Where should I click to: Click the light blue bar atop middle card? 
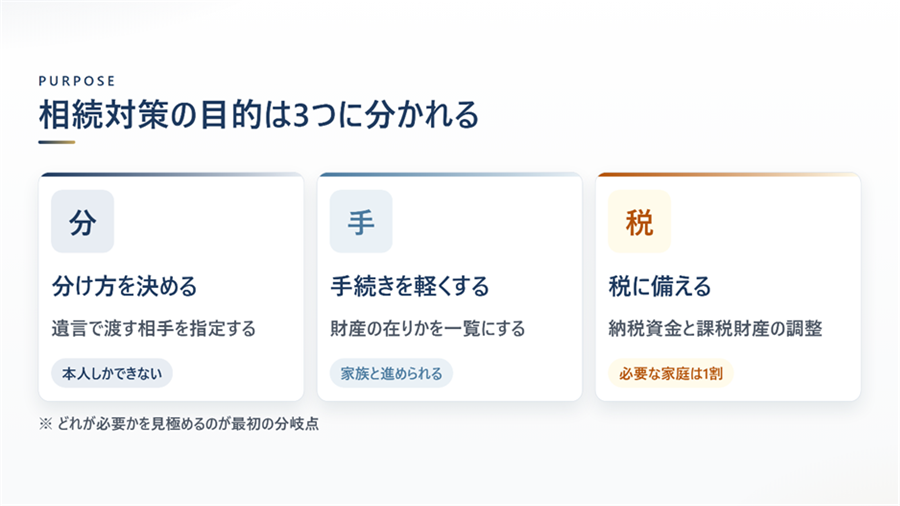point(449,174)
